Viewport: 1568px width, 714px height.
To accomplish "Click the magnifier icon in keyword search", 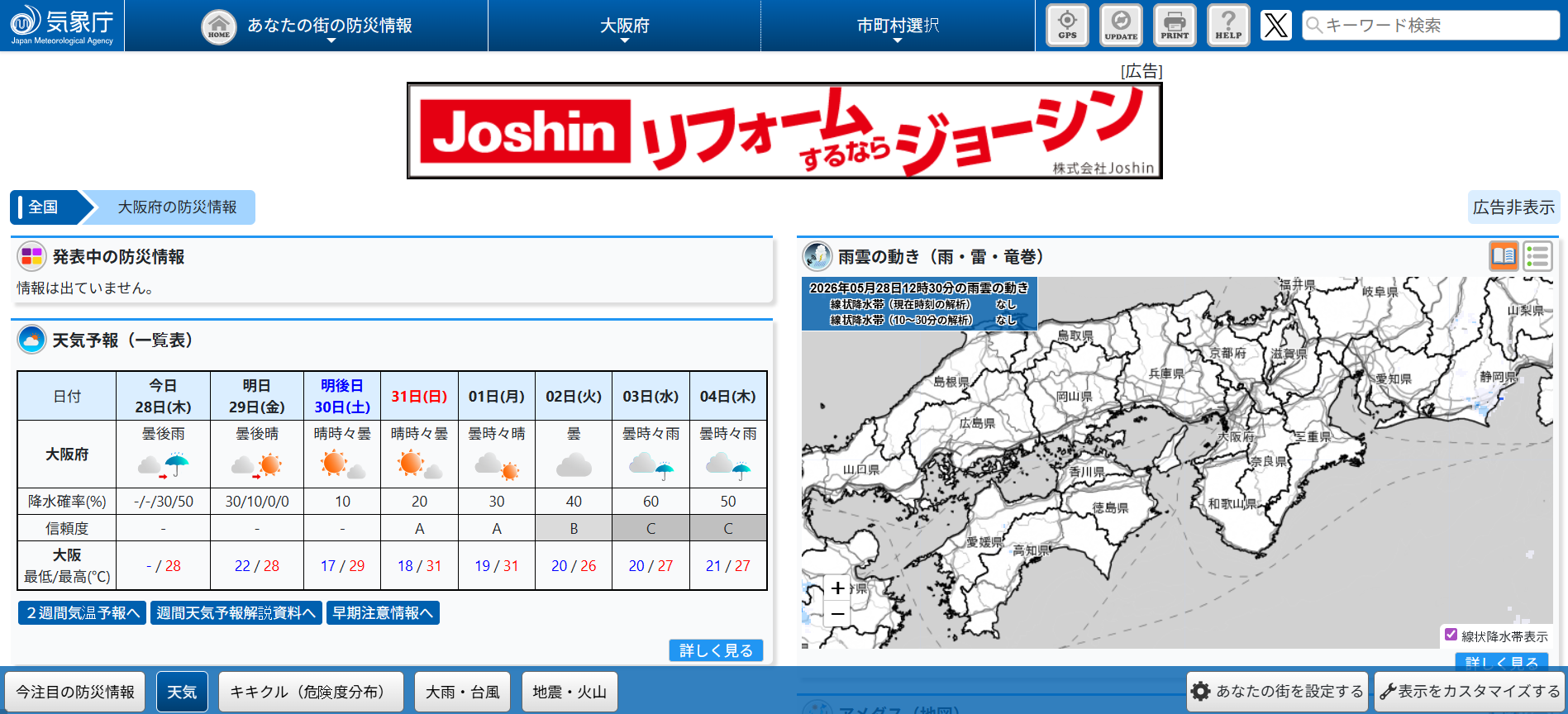I will coord(1314,25).
